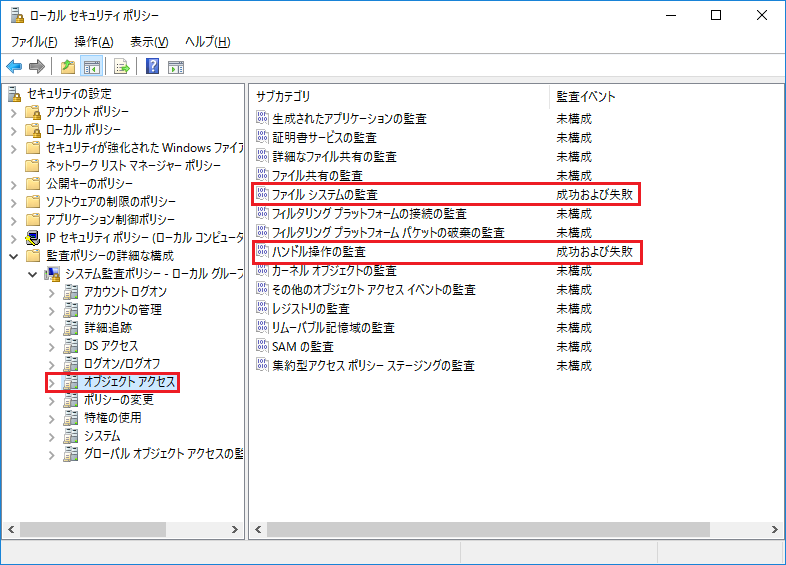Open the ヘルプ(H) menu

(208, 42)
